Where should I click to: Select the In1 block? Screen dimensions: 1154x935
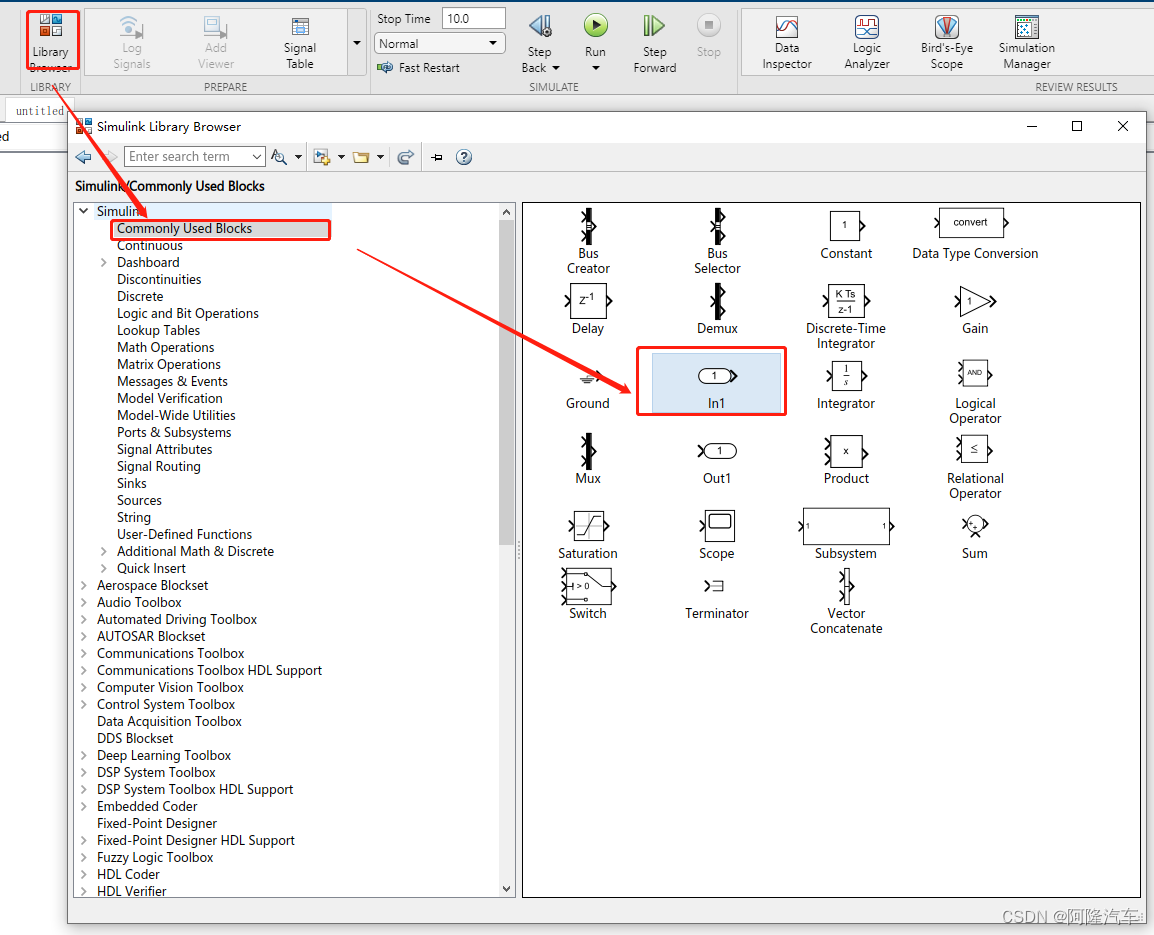pyautogui.click(x=716, y=383)
